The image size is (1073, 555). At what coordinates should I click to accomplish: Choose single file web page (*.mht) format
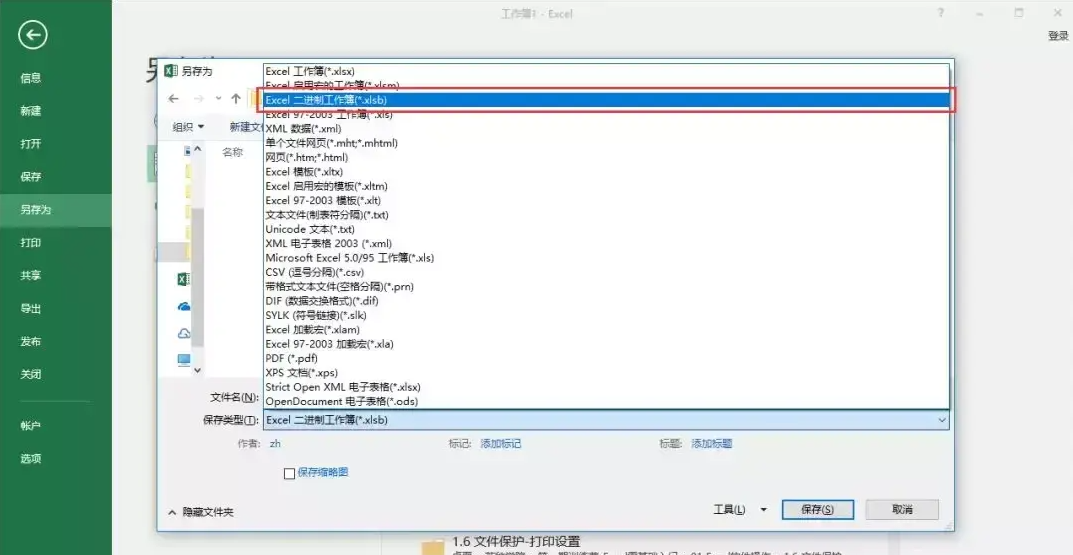pos(606,143)
